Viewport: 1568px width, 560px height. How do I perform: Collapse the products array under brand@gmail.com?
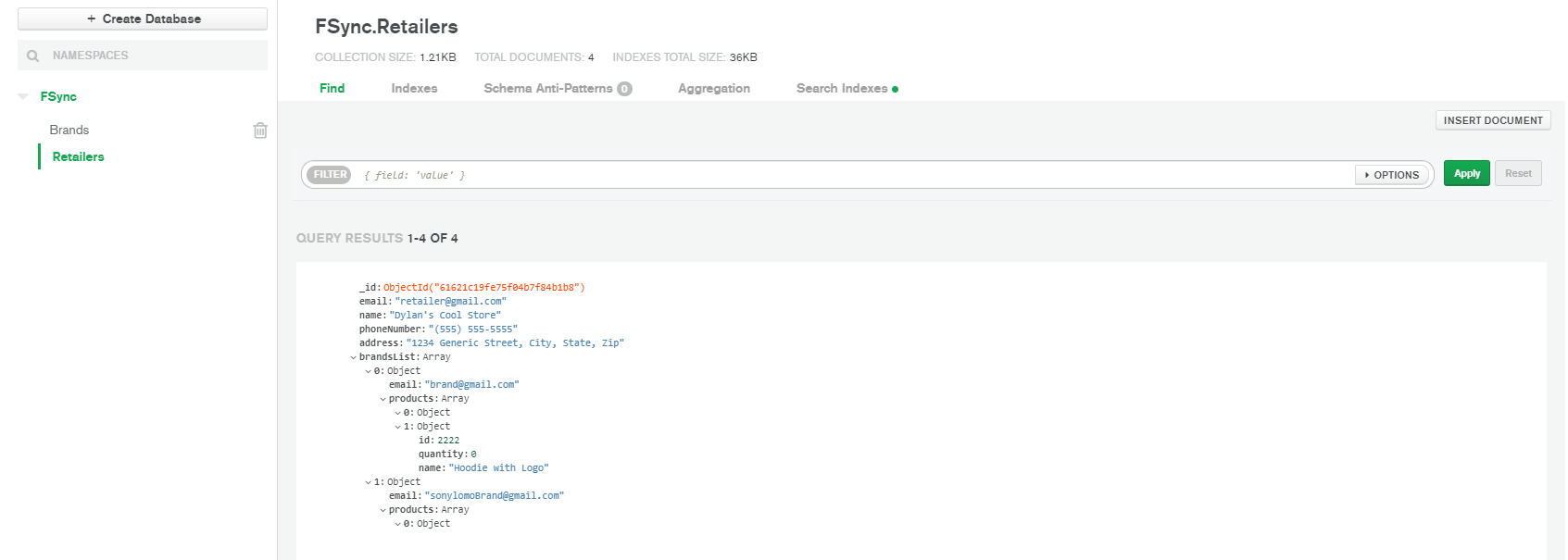pos(383,399)
